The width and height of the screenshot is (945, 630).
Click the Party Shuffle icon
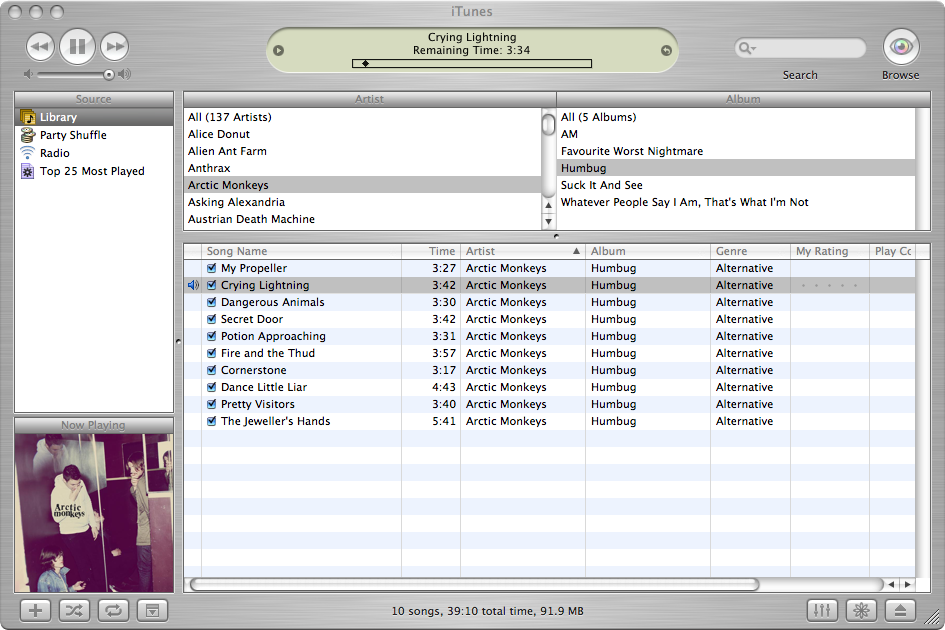28,135
